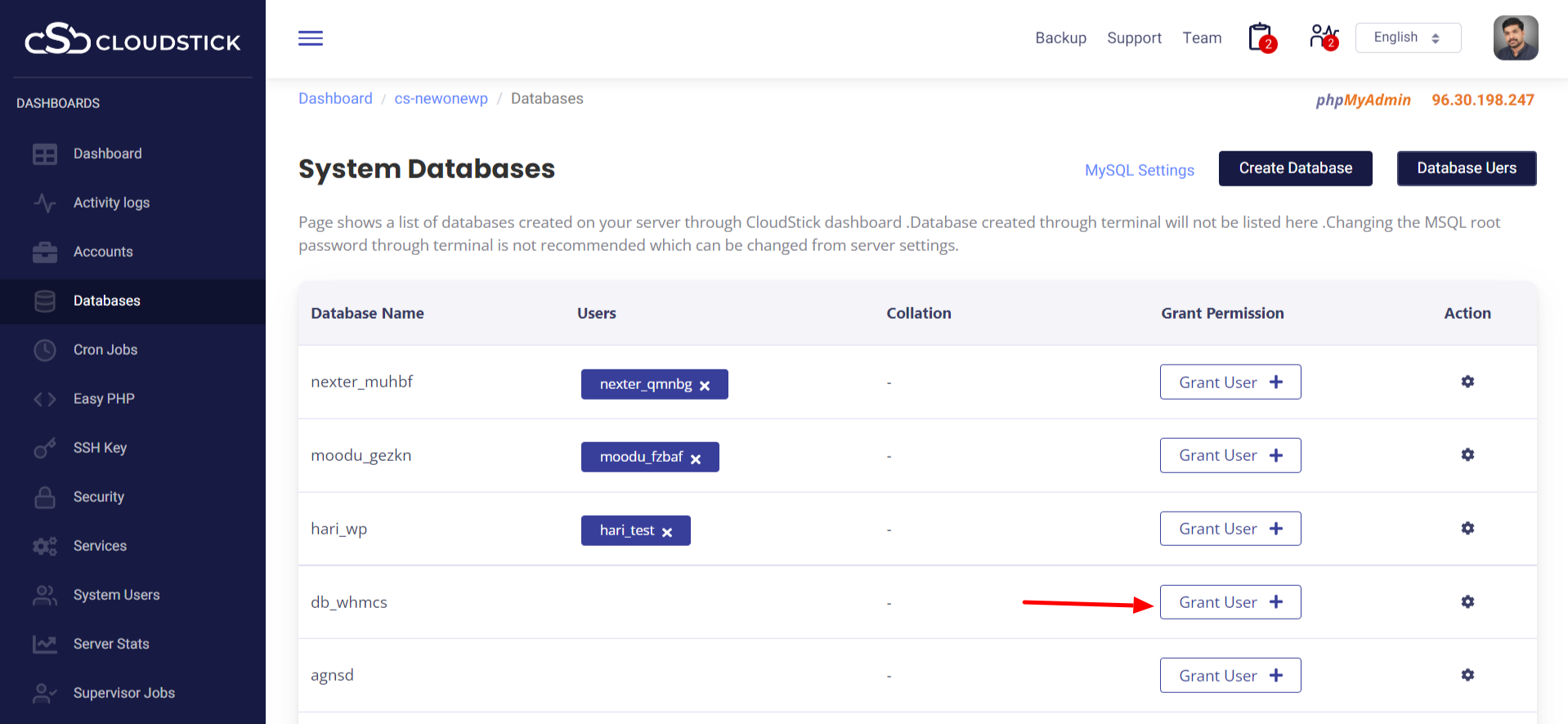
Task: Remove user nexter_qmnbg from database
Action: (x=705, y=386)
